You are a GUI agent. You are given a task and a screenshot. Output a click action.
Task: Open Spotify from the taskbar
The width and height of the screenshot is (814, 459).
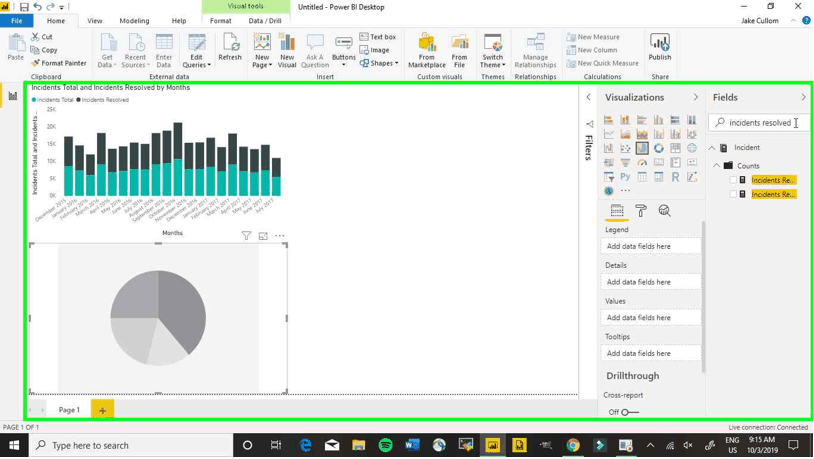(385, 446)
